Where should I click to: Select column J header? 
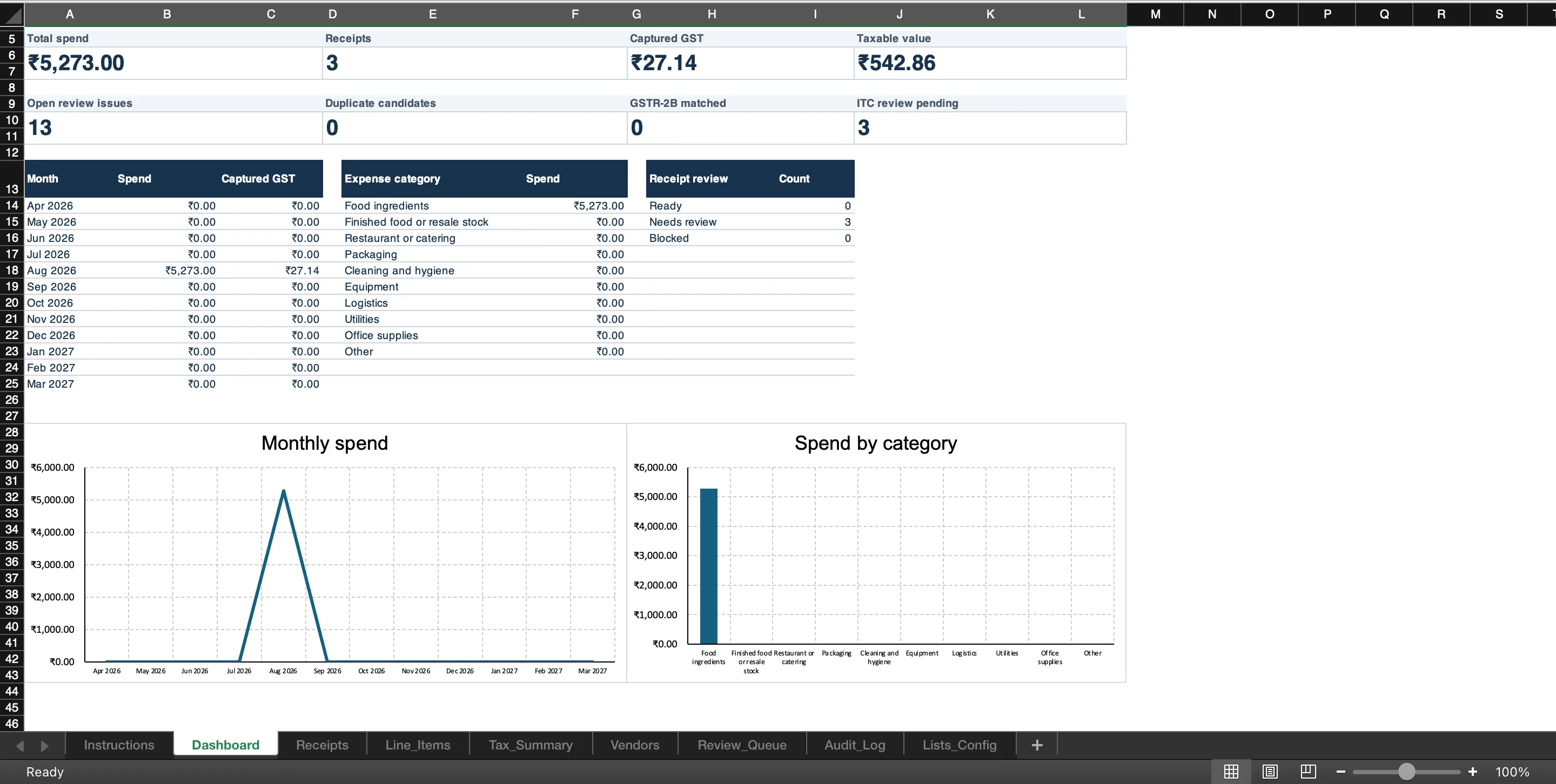coord(899,14)
